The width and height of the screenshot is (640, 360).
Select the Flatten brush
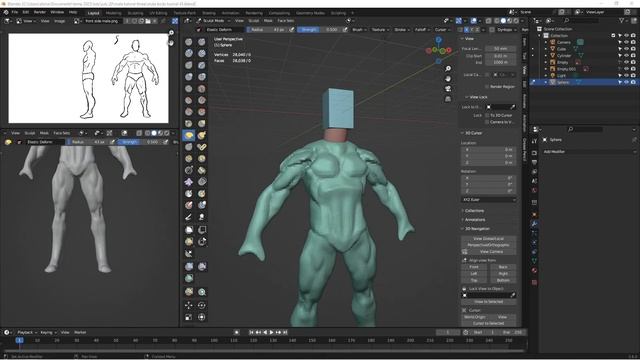189,100
